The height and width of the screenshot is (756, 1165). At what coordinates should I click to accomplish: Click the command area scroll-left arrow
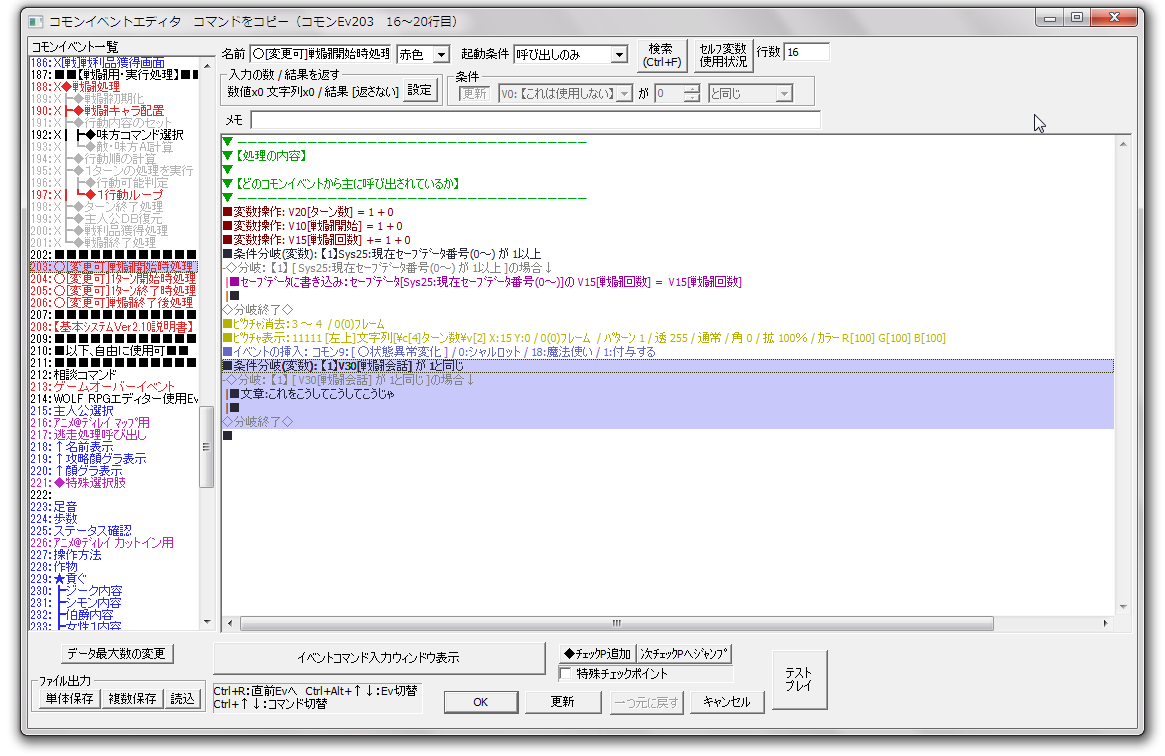(230, 623)
